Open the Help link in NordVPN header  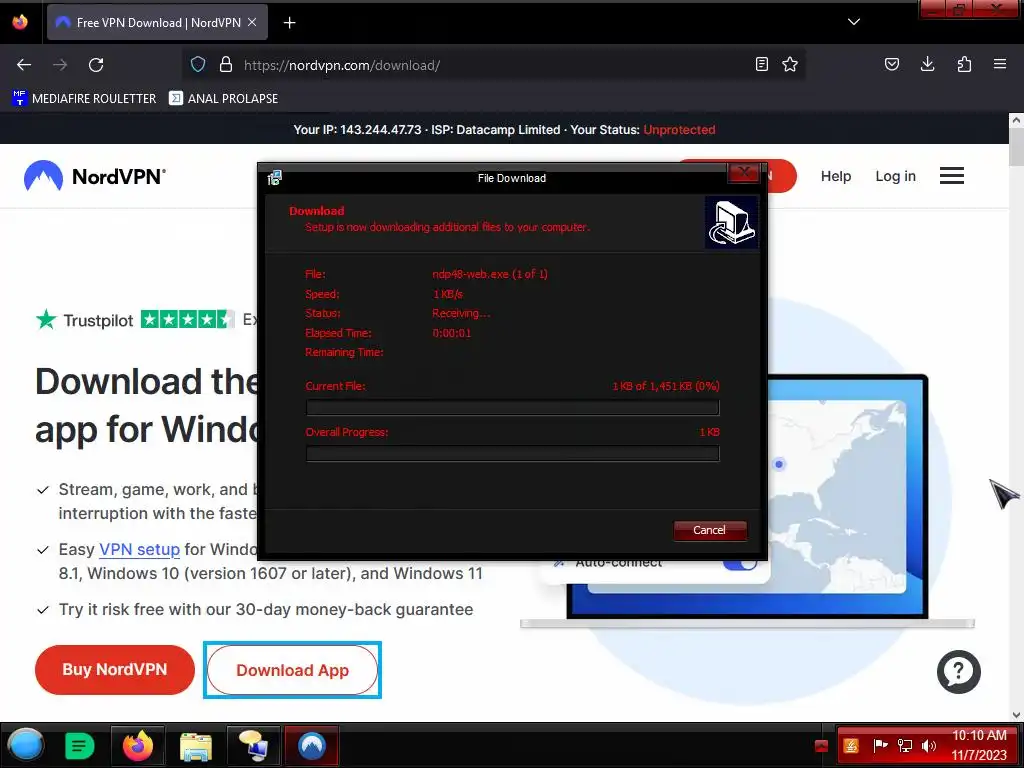tap(836, 176)
